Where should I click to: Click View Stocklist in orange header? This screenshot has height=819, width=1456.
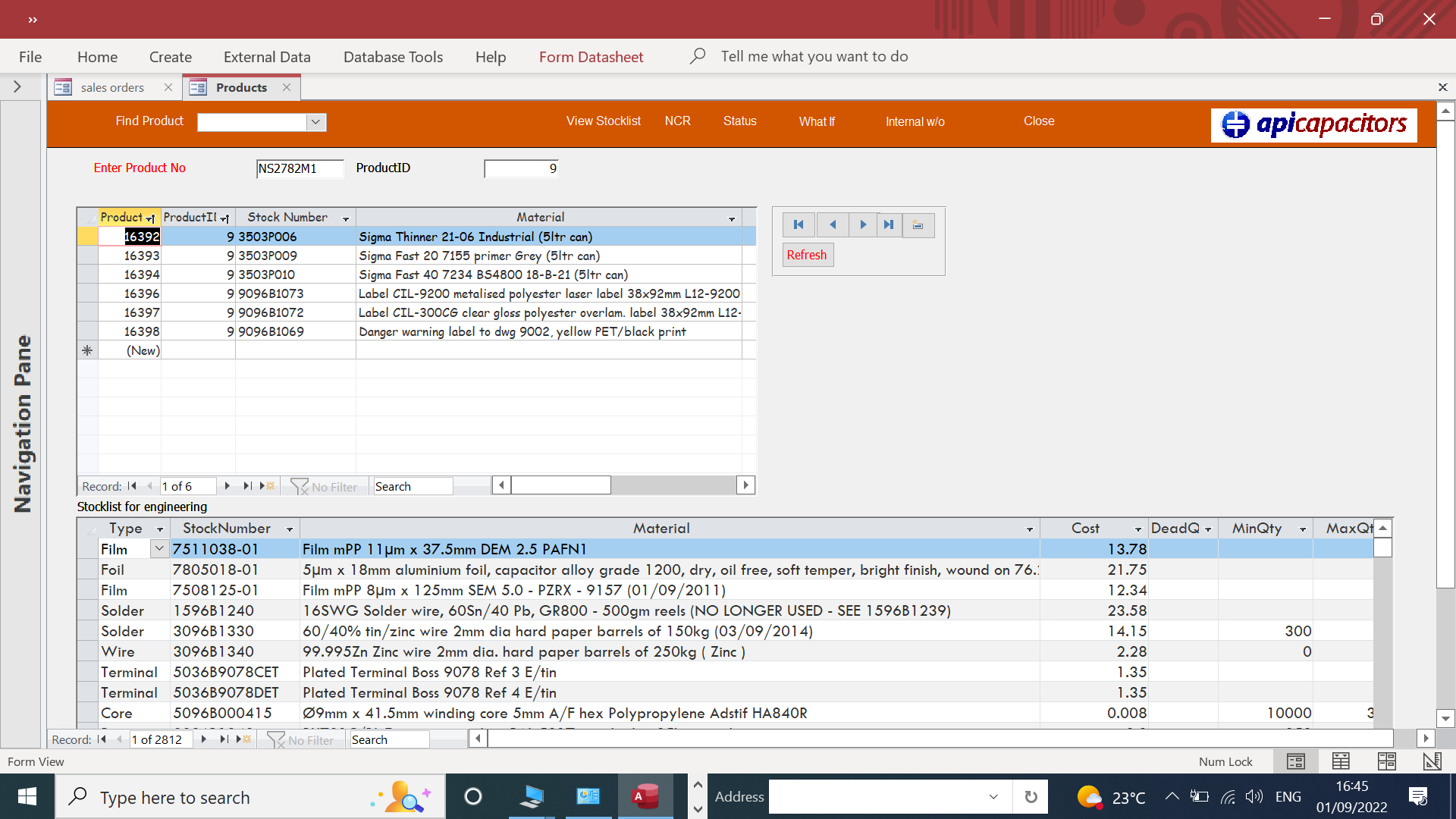pyautogui.click(x=603, y=121)
